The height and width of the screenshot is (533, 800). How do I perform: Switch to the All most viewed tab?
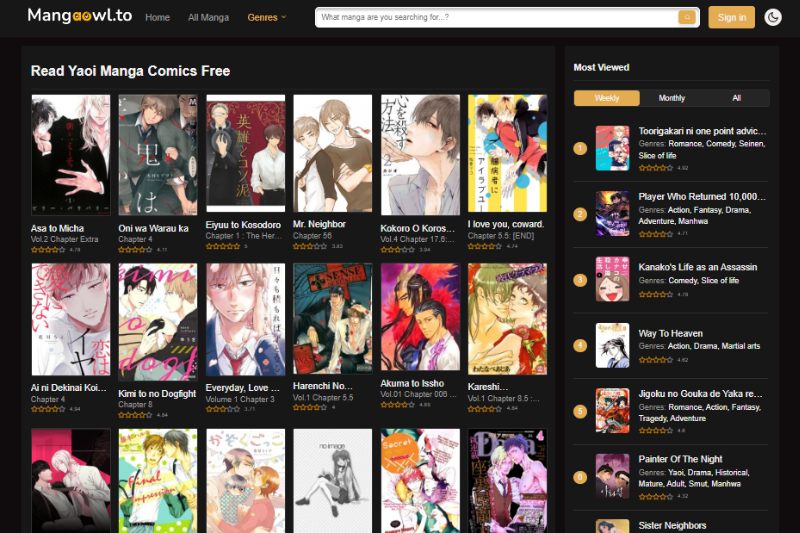point(736,98)
